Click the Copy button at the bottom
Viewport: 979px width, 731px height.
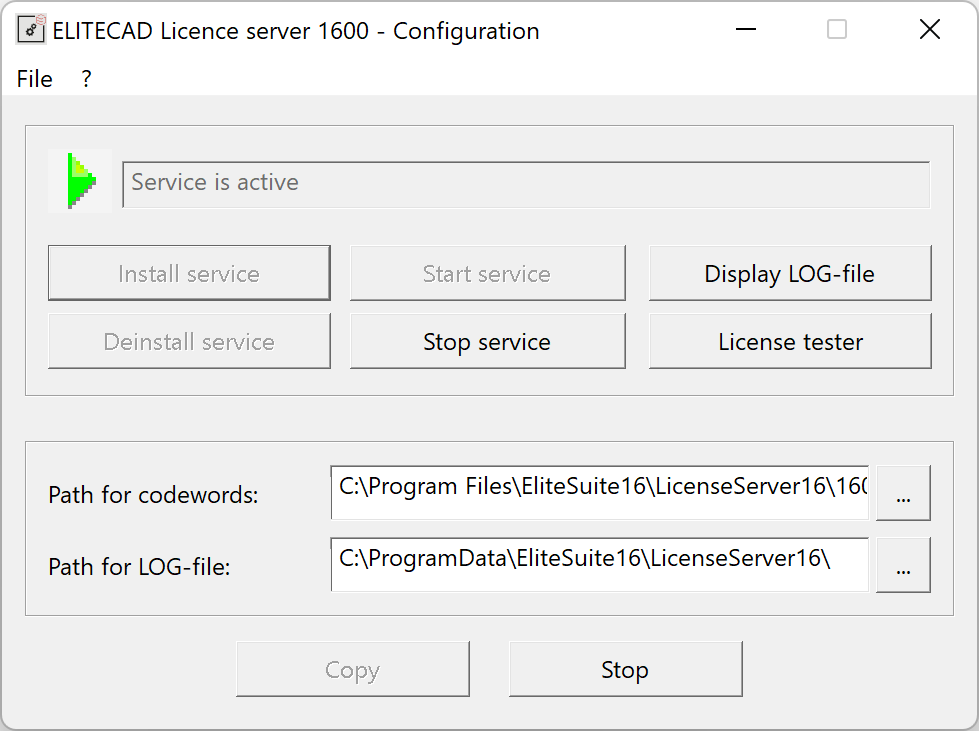coord(352,670)
